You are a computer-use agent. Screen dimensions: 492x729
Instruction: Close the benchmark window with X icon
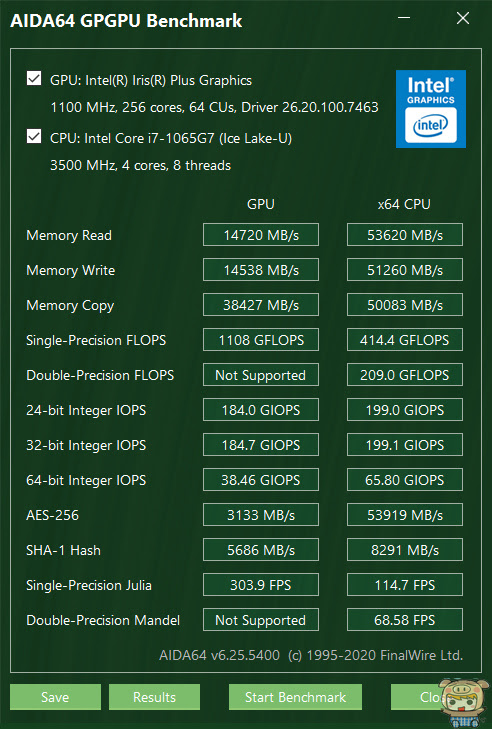point(463,18)
